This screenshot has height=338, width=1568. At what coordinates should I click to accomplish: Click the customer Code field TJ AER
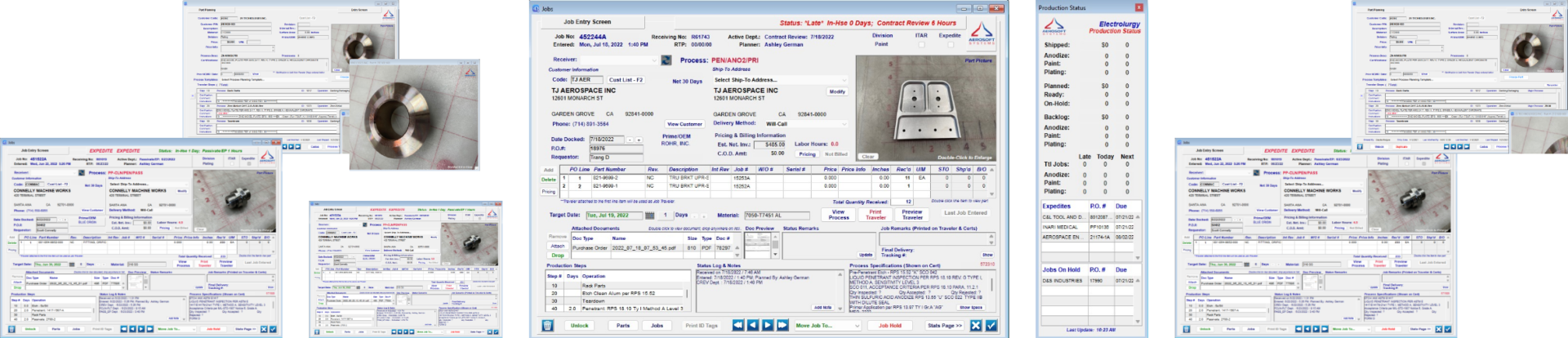point(587,80)
